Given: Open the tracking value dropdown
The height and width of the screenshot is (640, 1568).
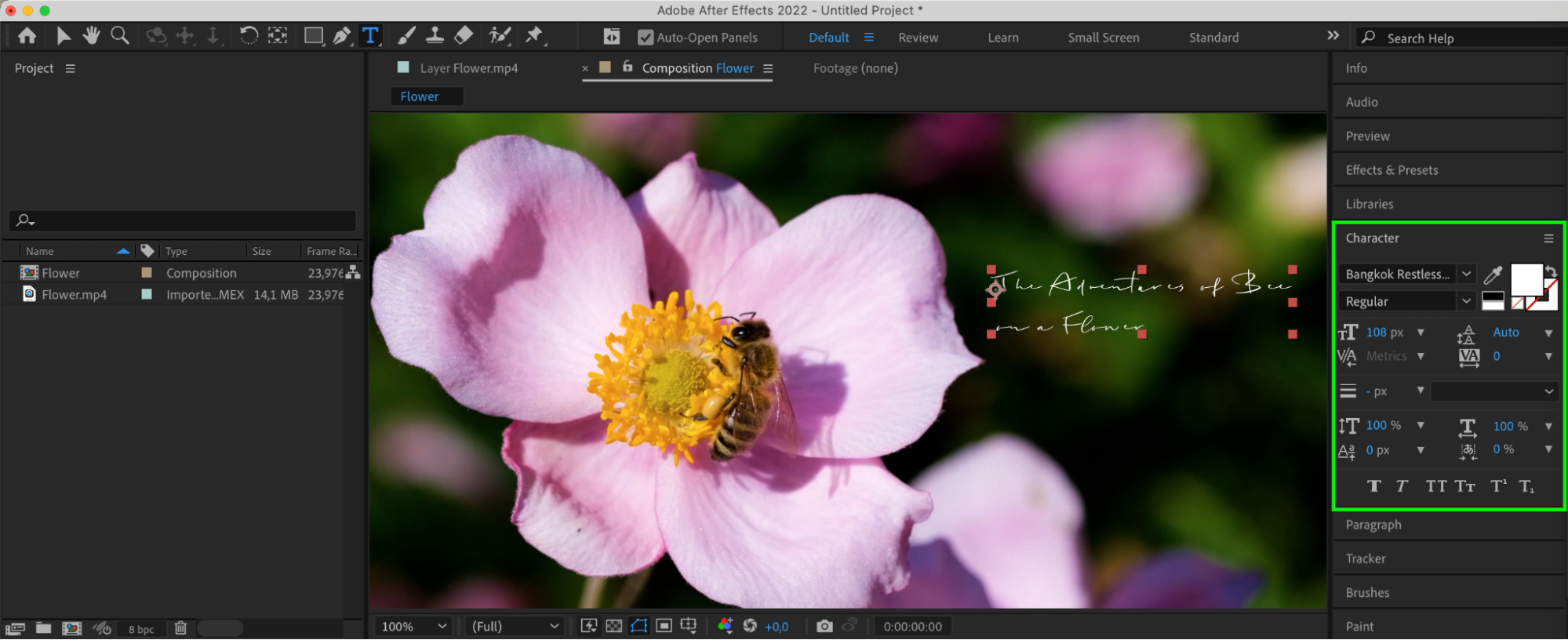Looking at the screenshot, I should tap(1548, 356).
